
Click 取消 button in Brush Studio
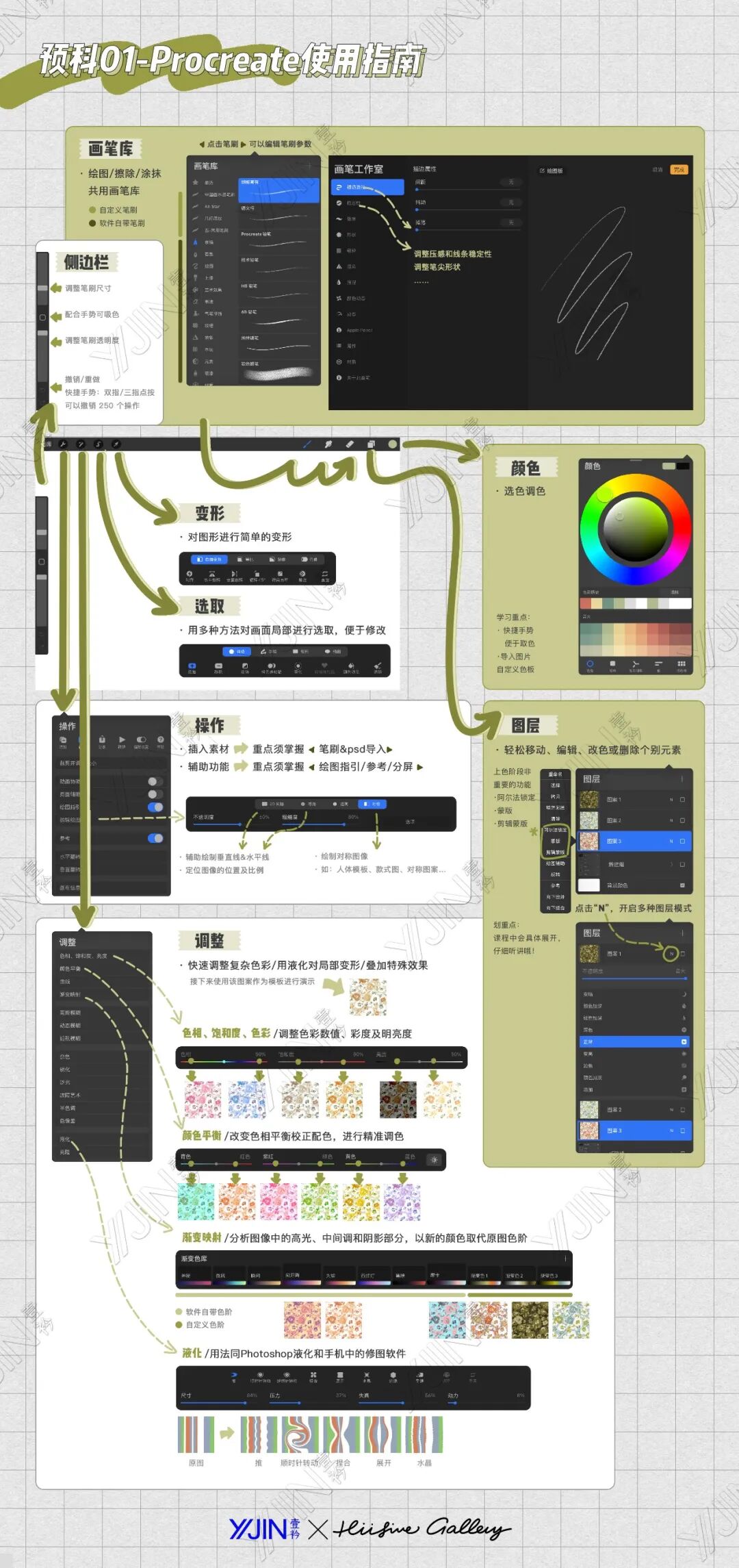click(x=658, y=170)
